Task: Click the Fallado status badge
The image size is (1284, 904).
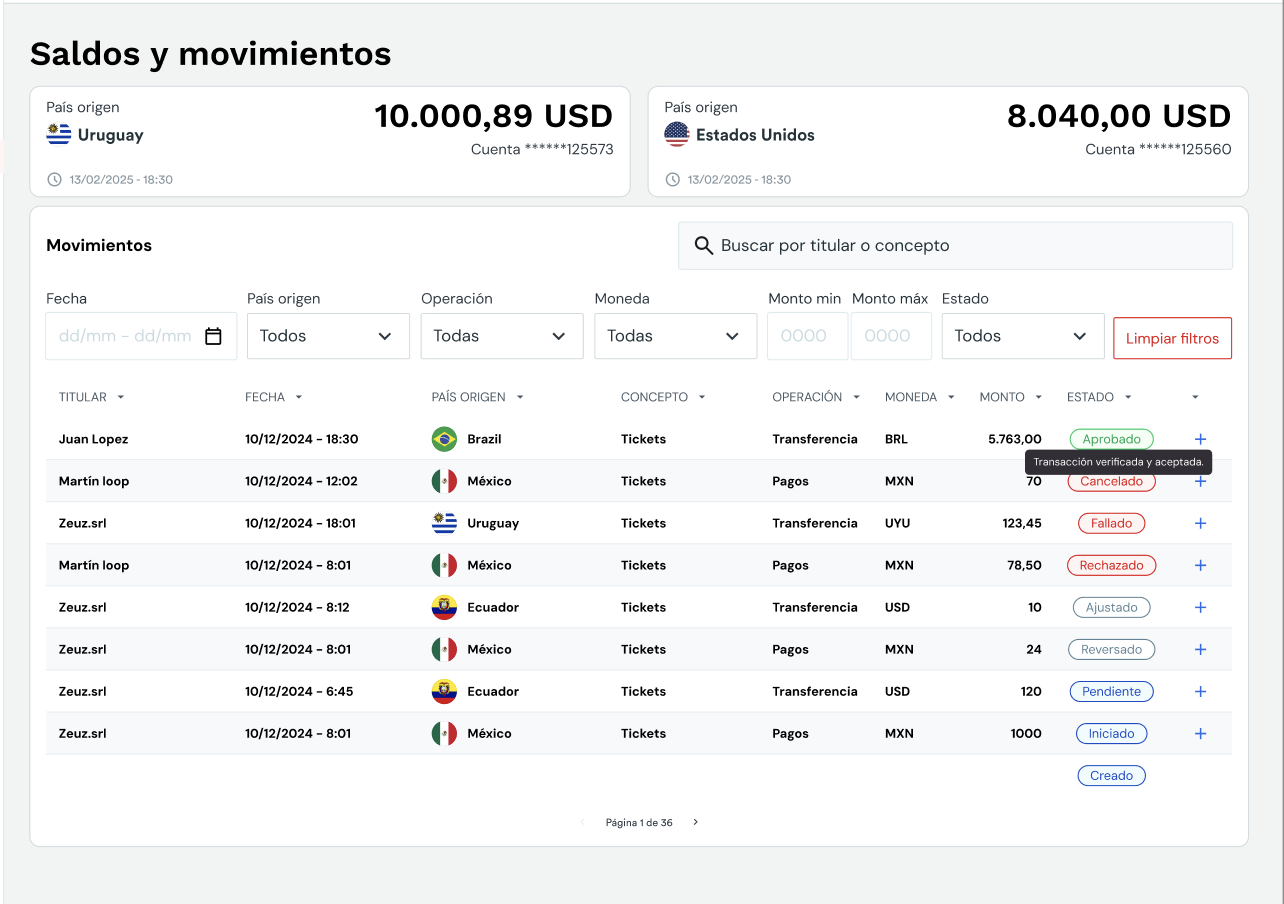Action: (1111, 523)
